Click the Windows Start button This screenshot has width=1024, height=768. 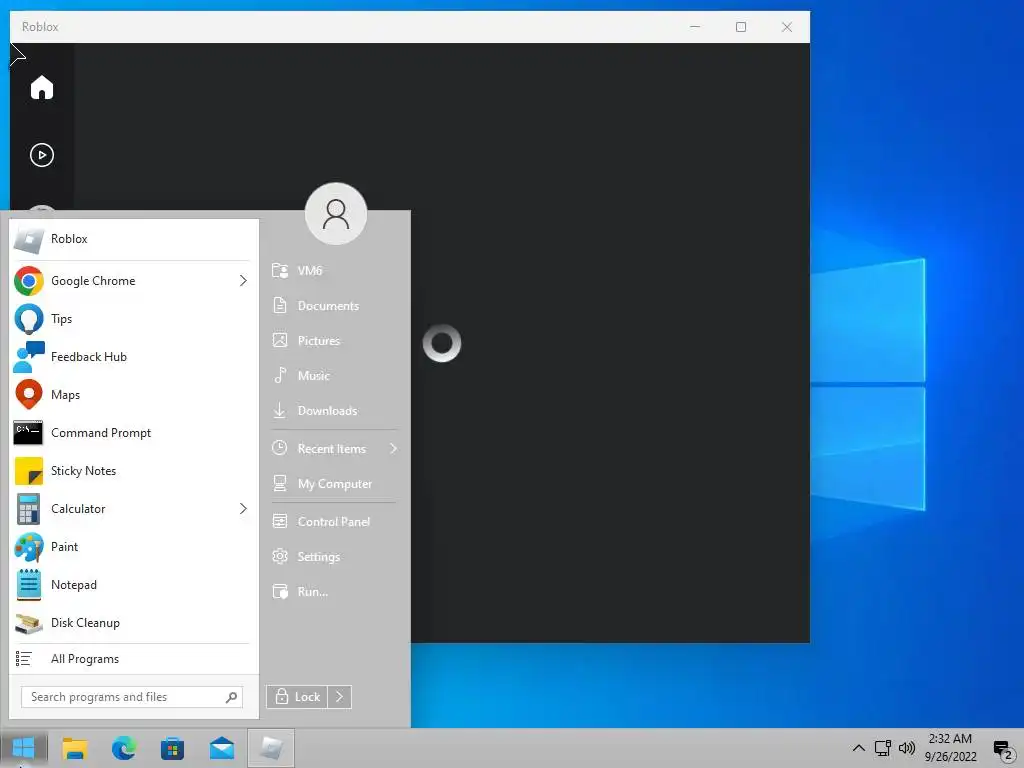24,748
